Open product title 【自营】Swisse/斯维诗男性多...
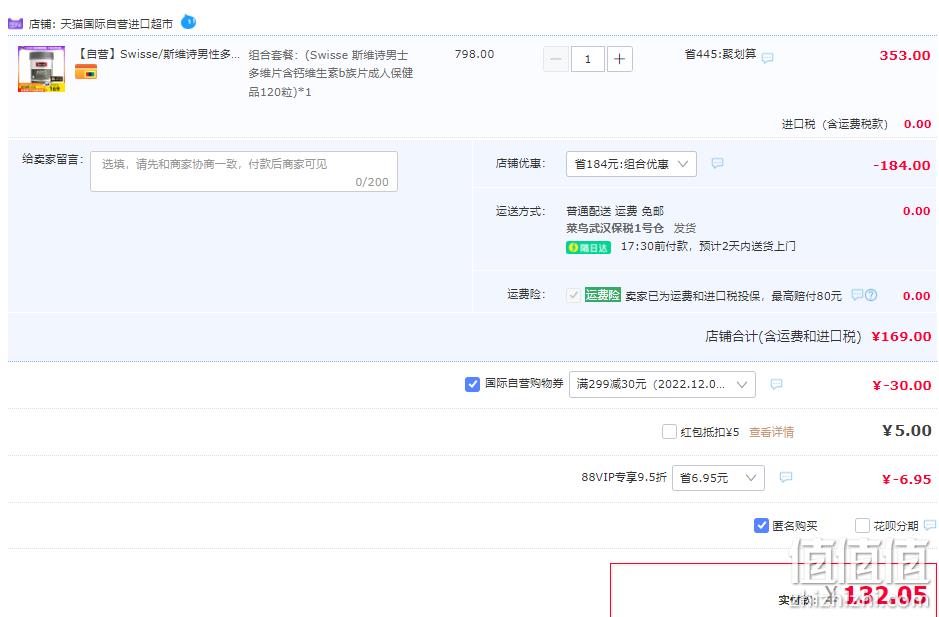This screenshot has width=939, height=617. (x=157, y=55)
